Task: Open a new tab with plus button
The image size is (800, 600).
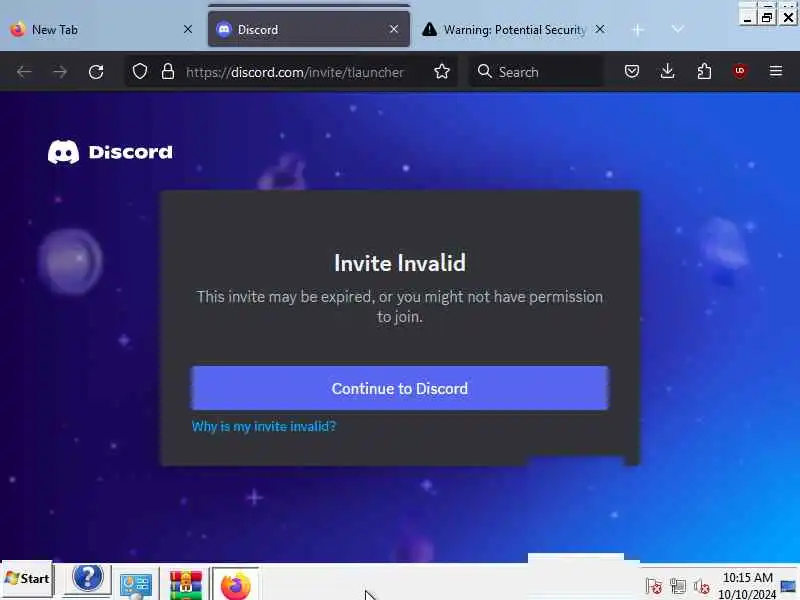Action: click(x=637, y=30)
